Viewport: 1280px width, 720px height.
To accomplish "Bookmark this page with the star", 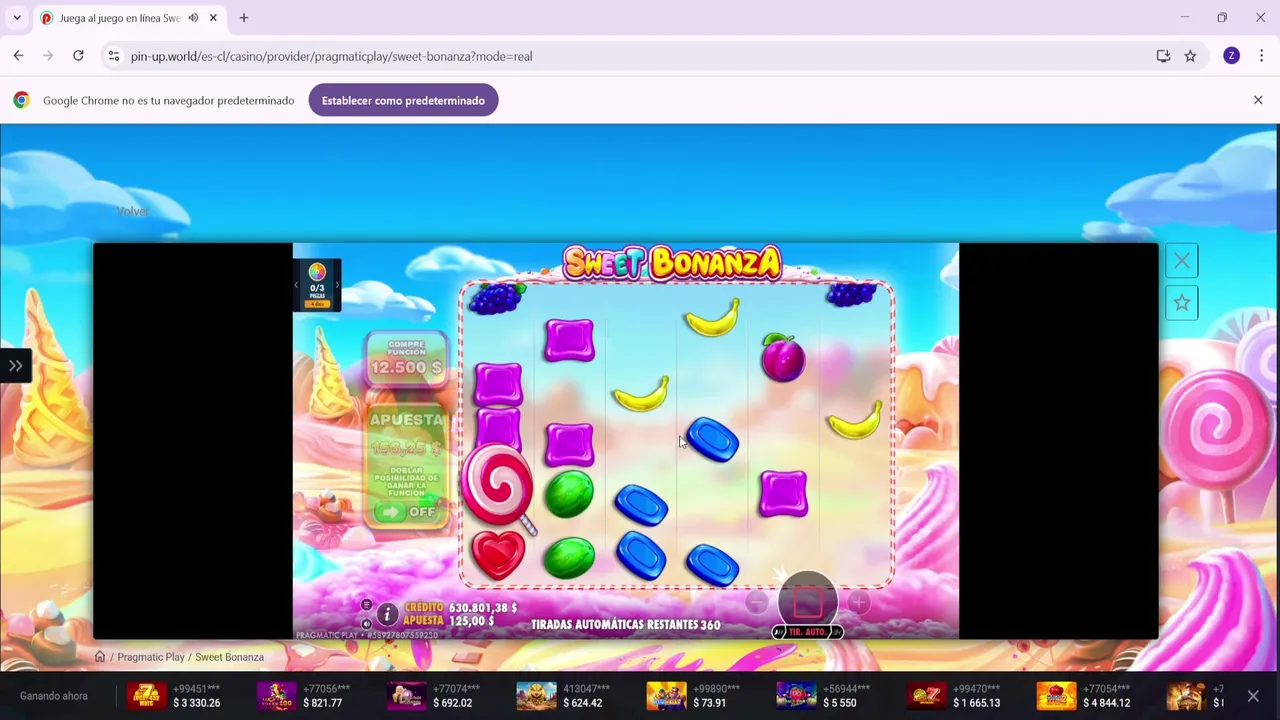I will click(1190, 56).
